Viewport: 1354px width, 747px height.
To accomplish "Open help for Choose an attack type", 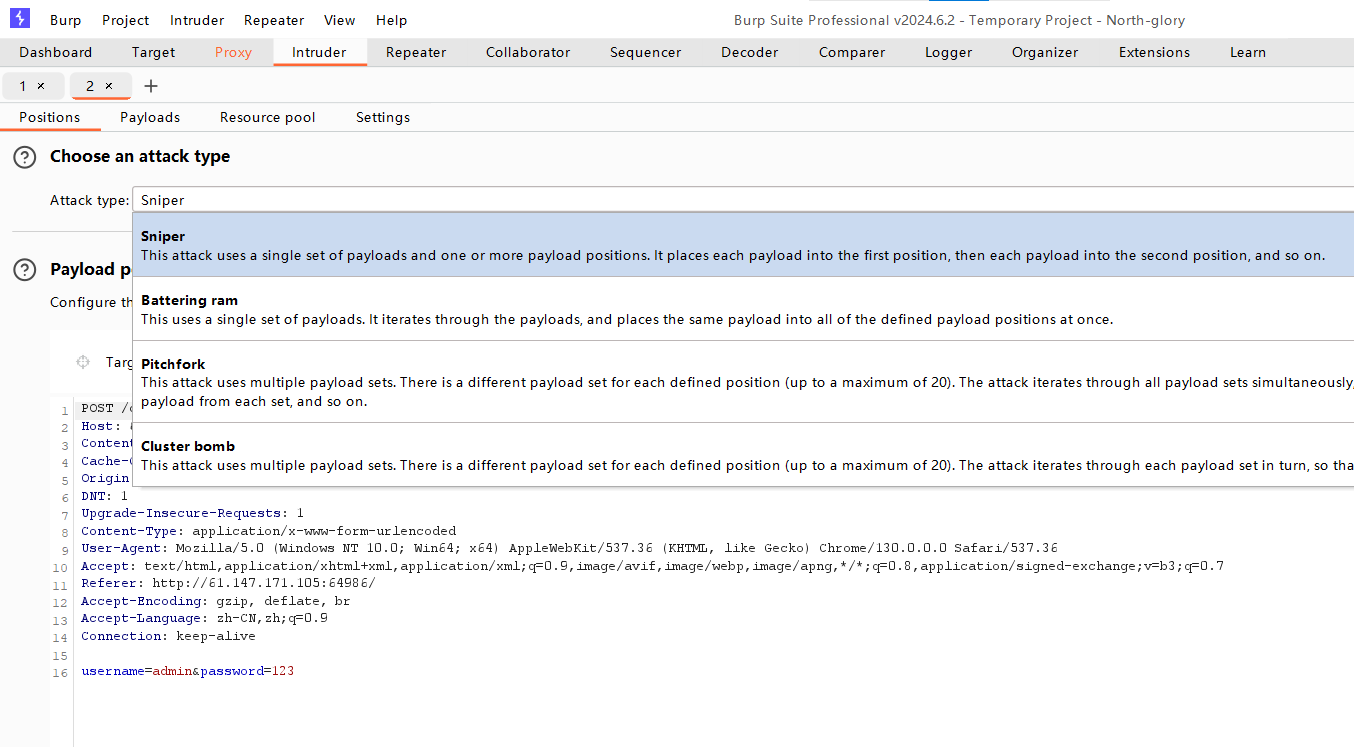I will pos(24,157).
